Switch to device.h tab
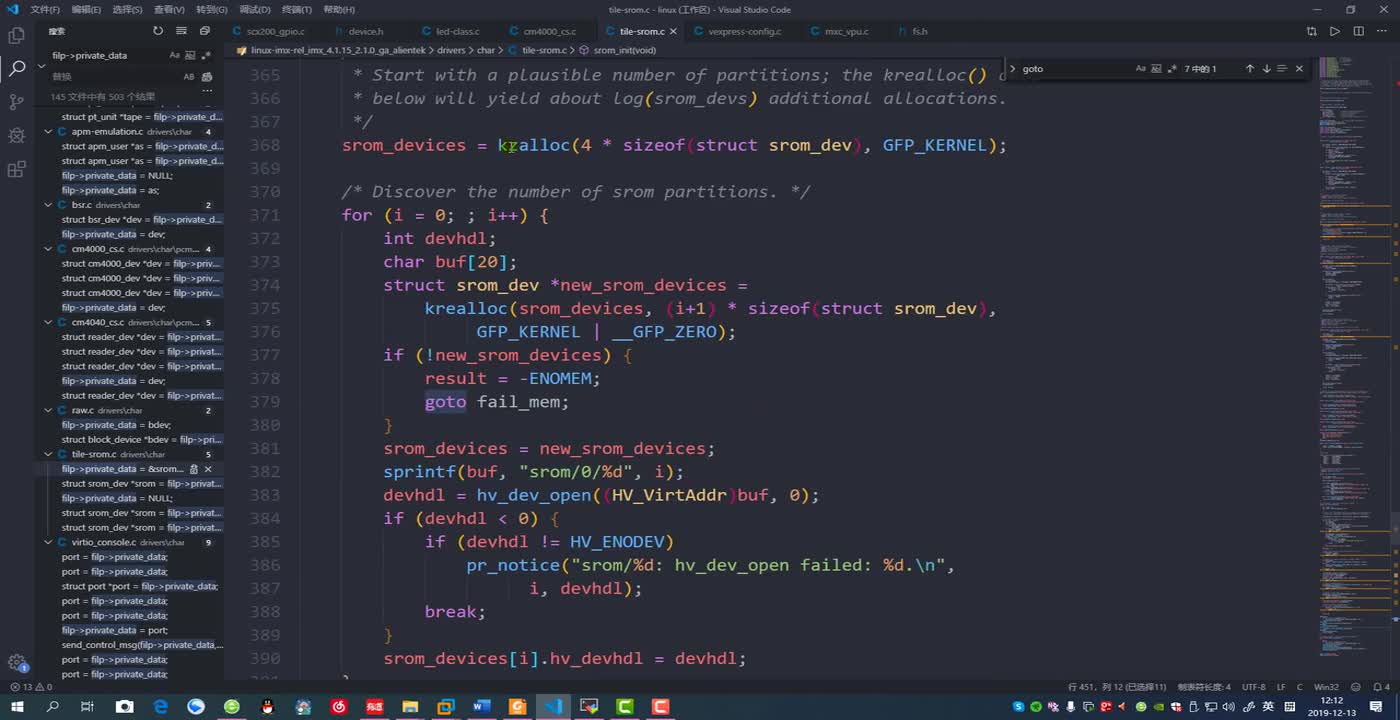This screenshot has height=720, width=1400. click(x=366, y=32)
